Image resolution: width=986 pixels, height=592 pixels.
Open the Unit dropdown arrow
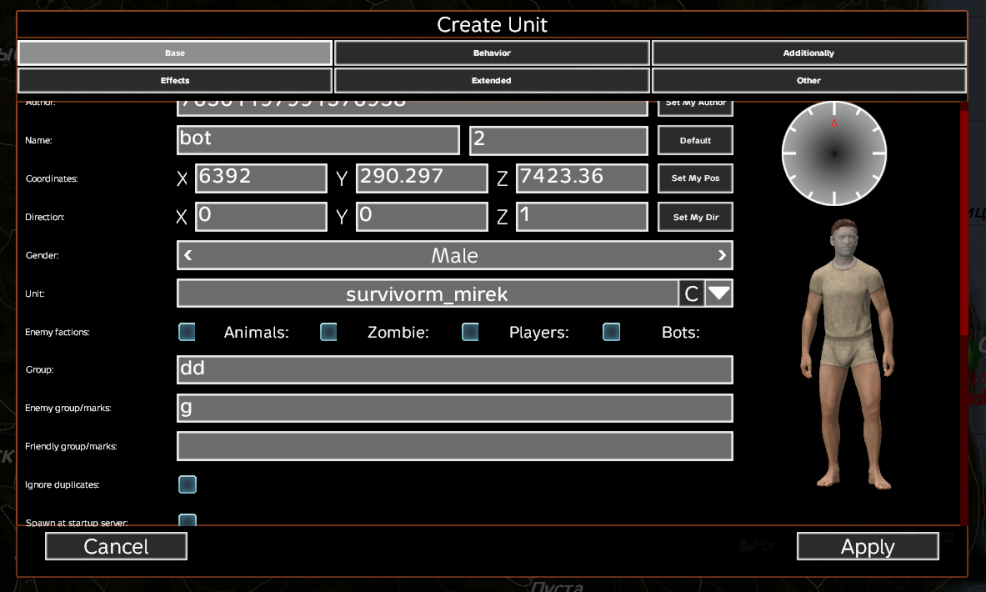(719, 294)
